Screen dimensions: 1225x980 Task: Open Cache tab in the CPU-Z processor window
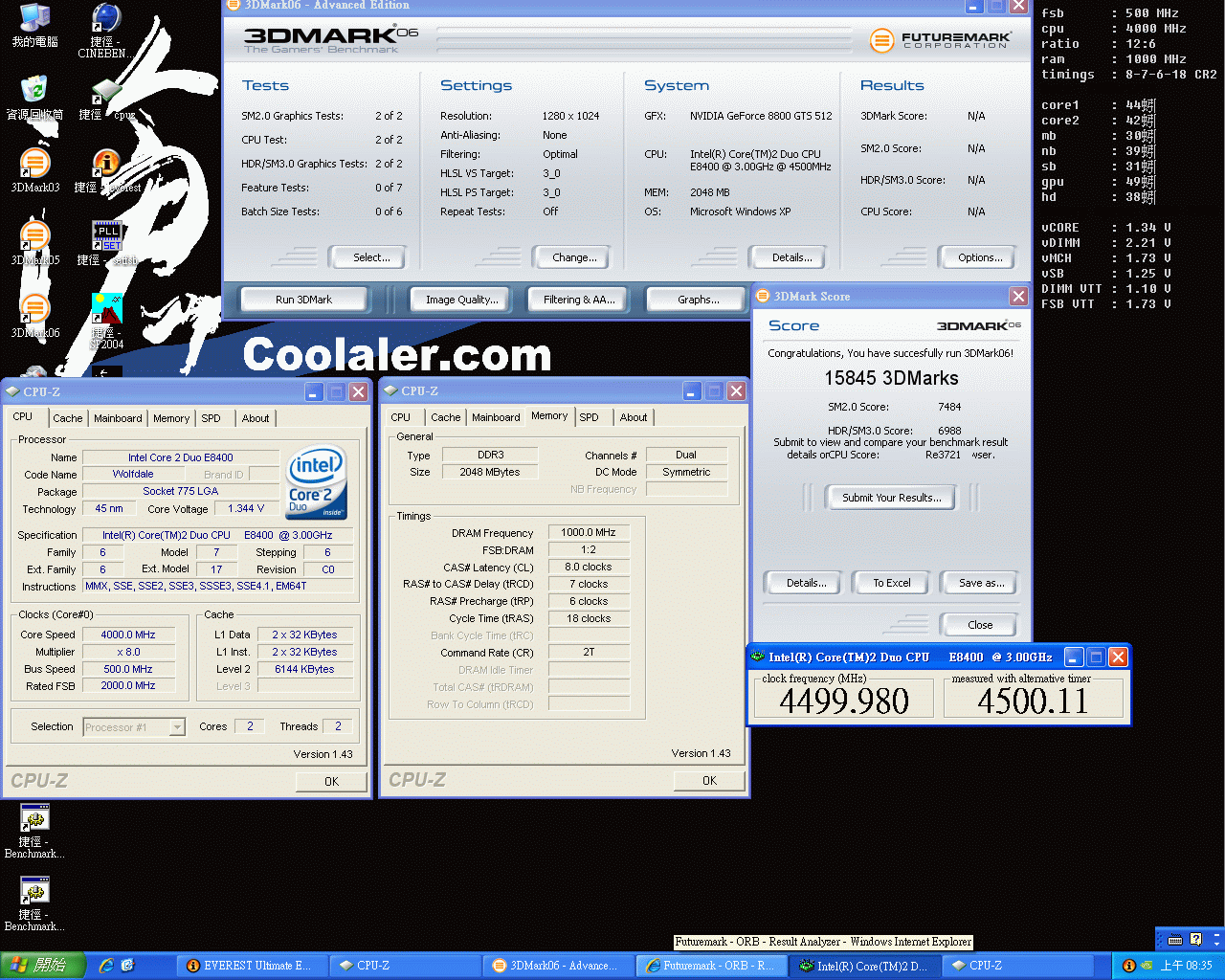point(67,418)
